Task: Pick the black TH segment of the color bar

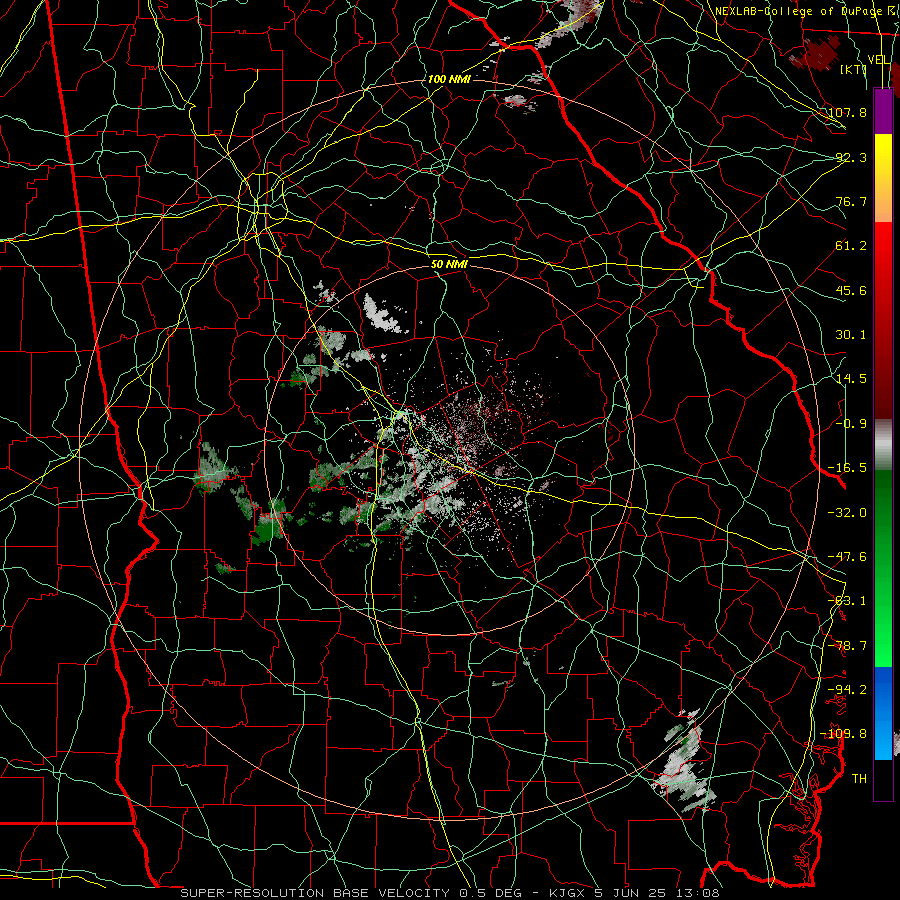Action: coord(883,779)
